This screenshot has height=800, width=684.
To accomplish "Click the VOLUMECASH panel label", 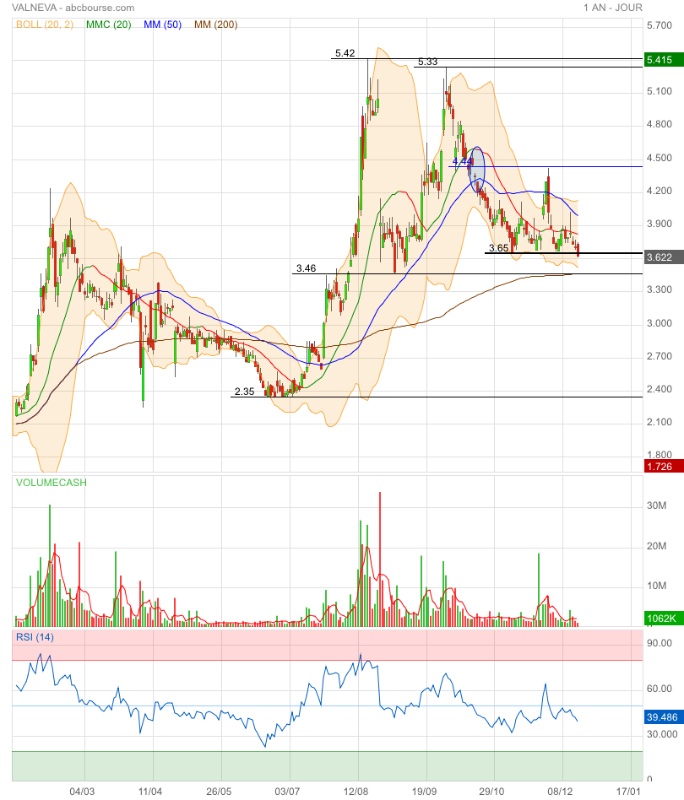I will 51,483.
